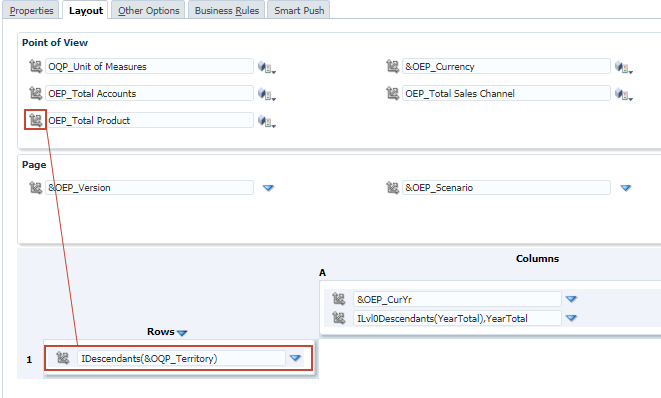Click member selector icon for &OEP_Currency
The image size is (661, 398).
click(x=392, y=66)
